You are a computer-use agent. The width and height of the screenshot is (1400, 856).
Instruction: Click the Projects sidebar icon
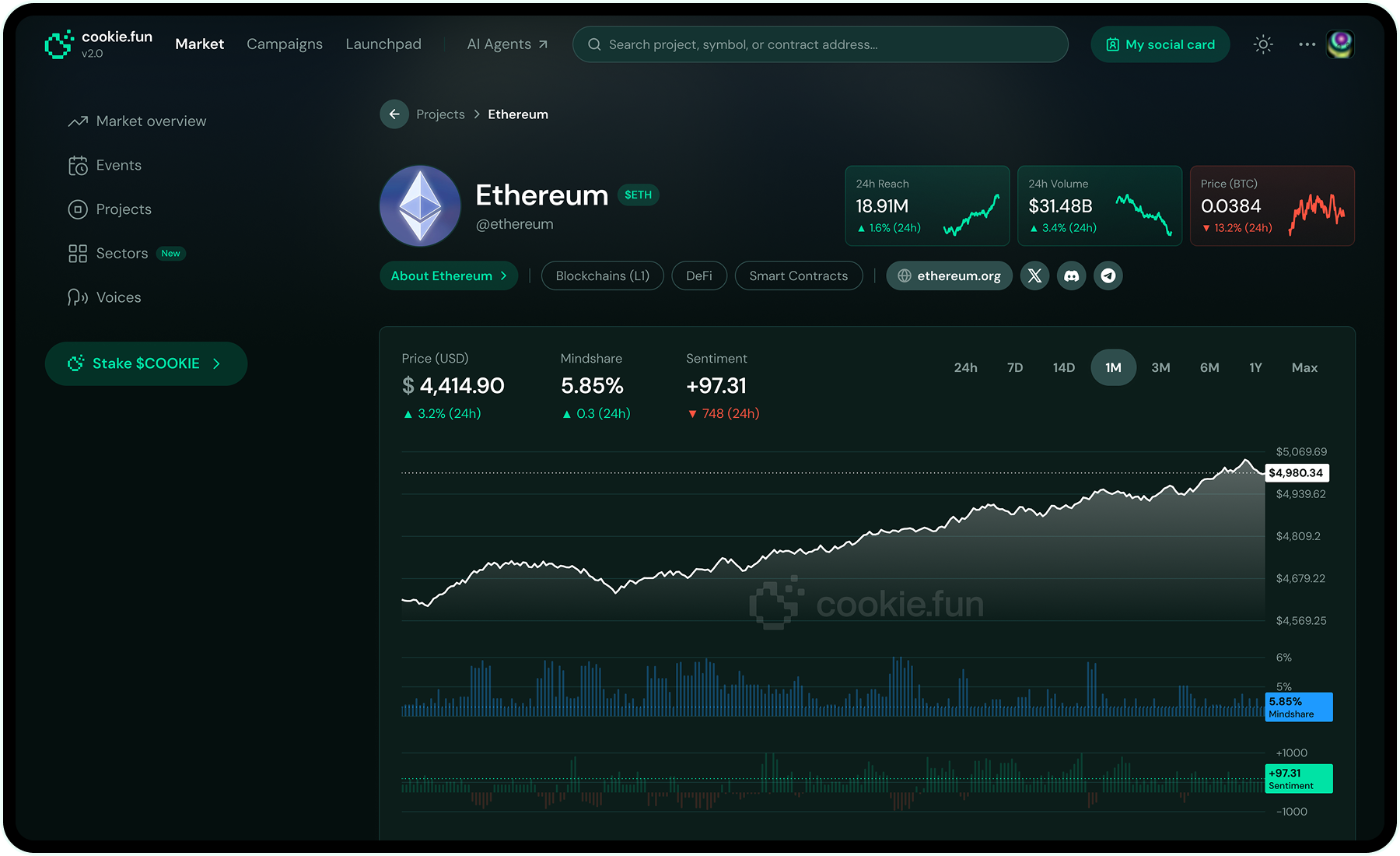[78, 209]
